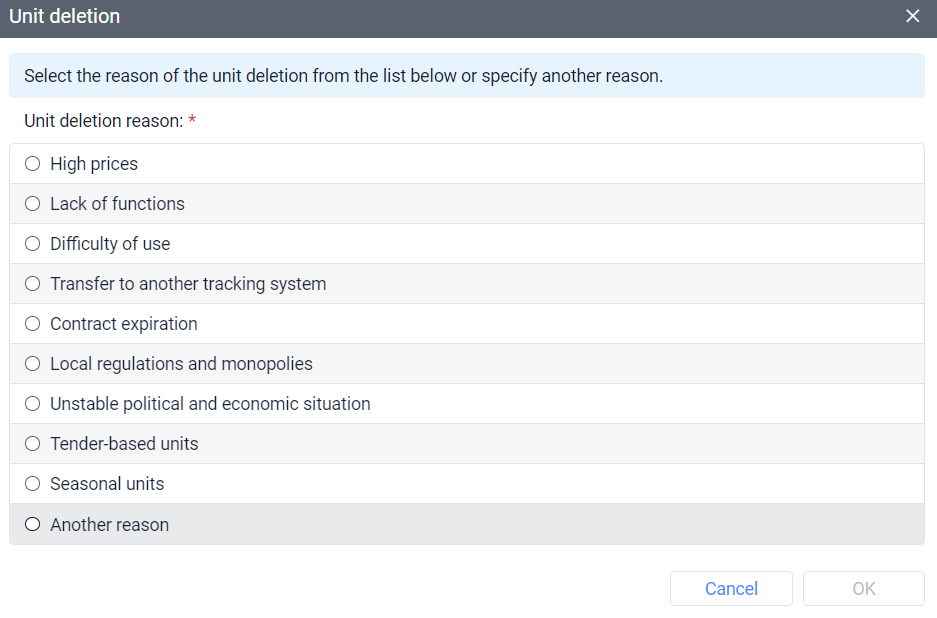Choose Unstable political and economic situation
Image resolution: width=937 pixels, height=618 pixels.
[x=32, y=403]
